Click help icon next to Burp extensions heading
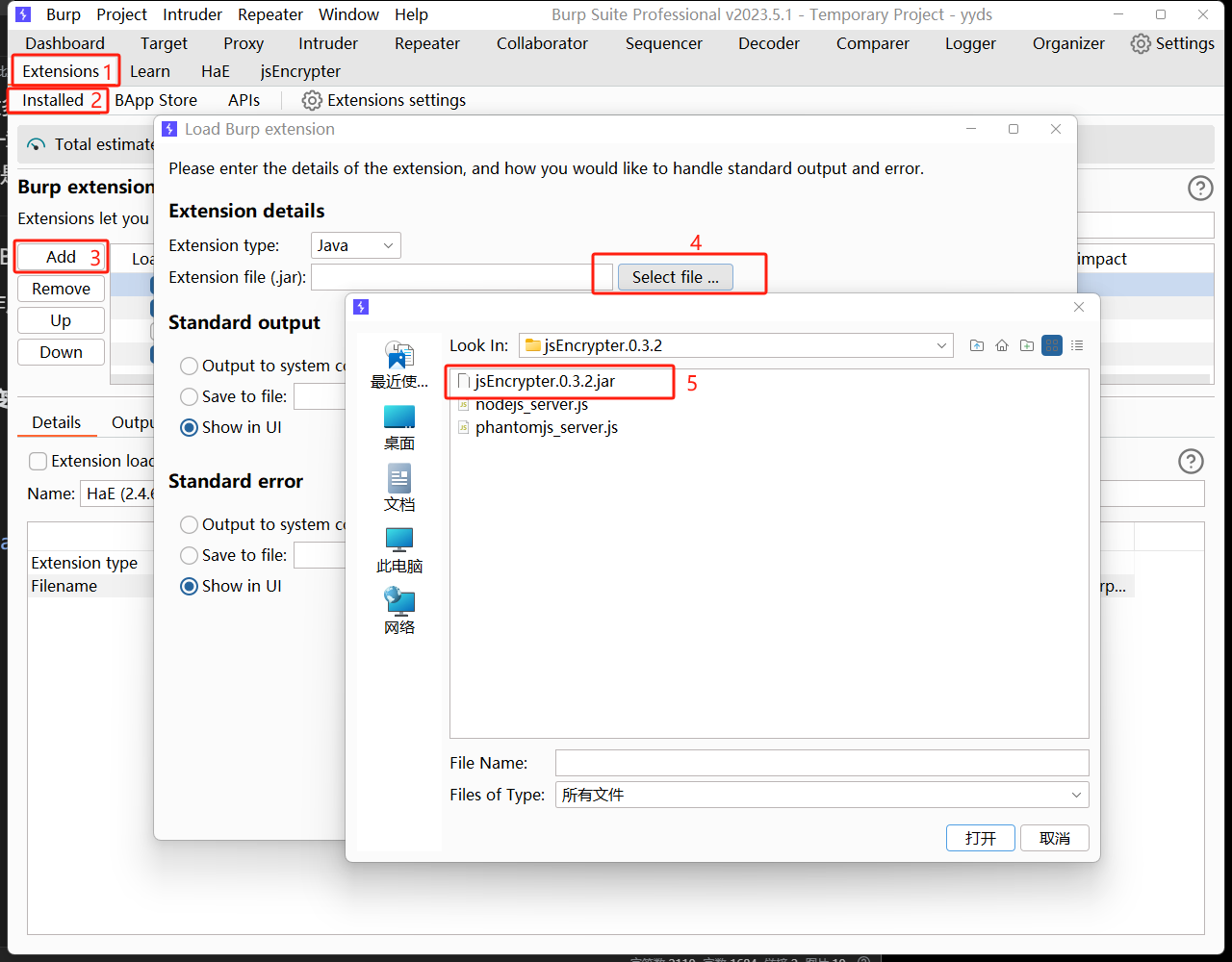The height and width of the screenshot is (962, 1232). [x=1200, y=188]
